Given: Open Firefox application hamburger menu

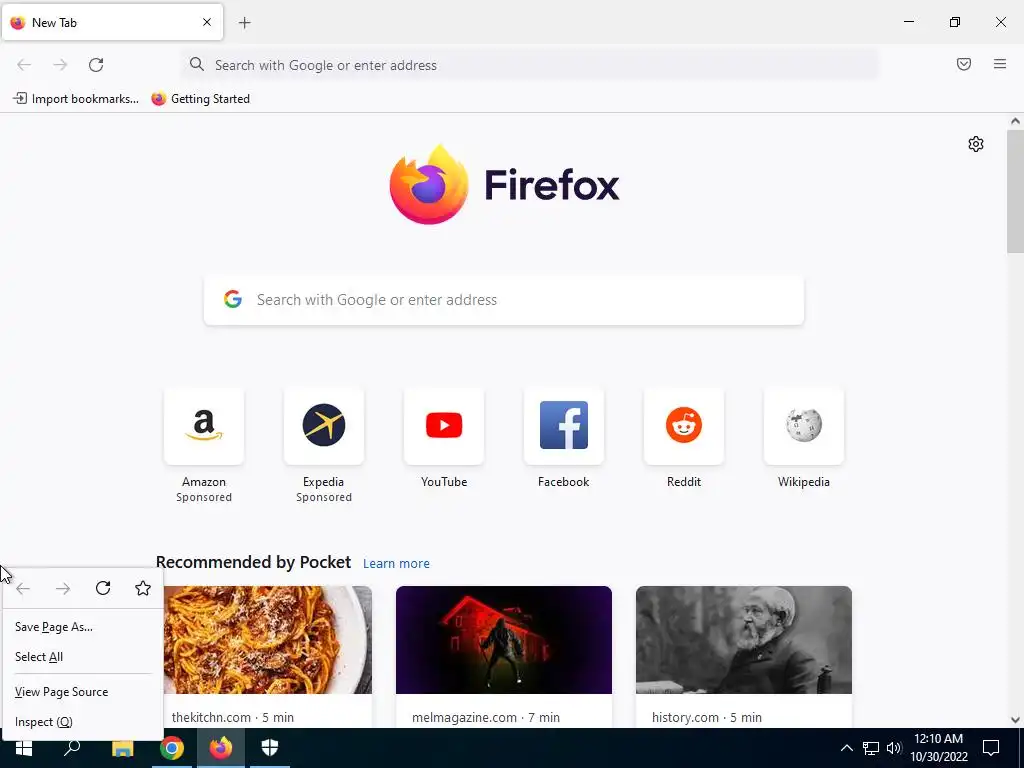Looking at the screenshot, I should tap(999, 64).
